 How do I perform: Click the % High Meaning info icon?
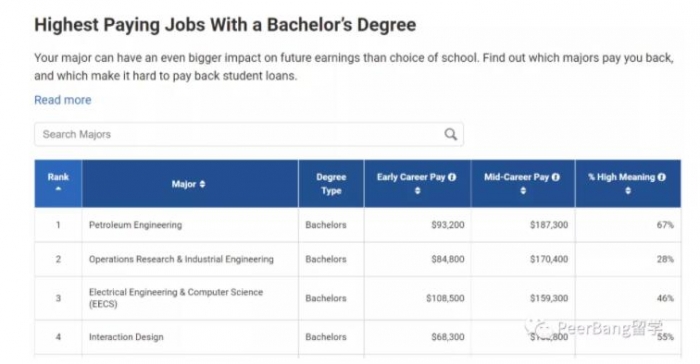[662, 177]
